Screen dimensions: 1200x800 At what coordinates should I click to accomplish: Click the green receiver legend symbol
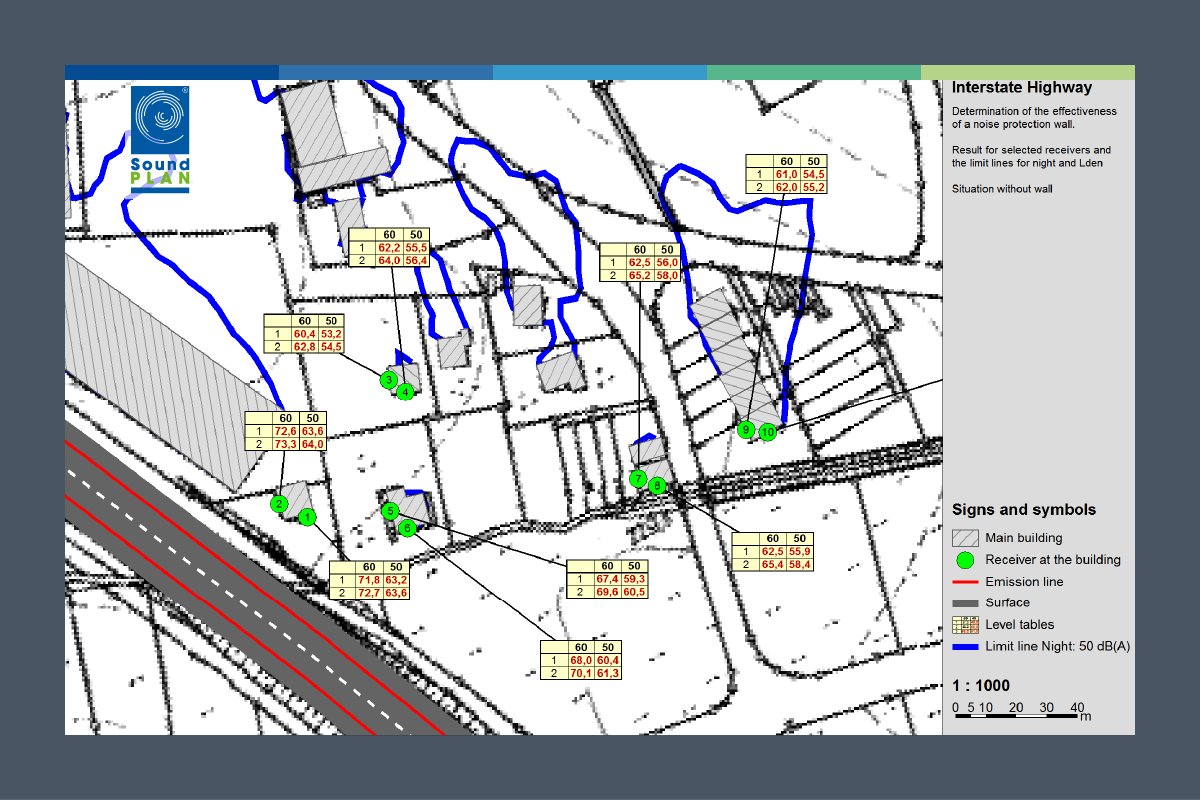click(964, 560)
